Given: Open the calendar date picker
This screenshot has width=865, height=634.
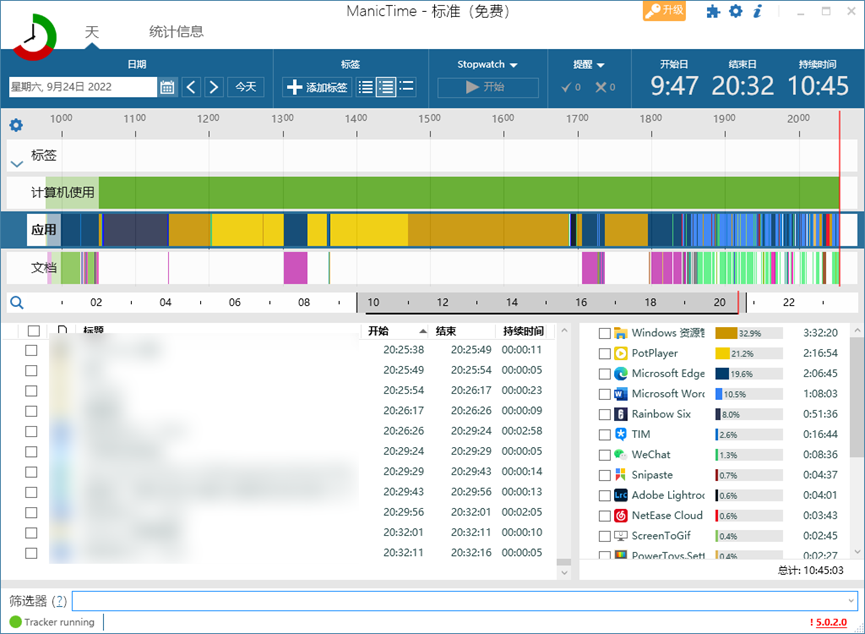Looking at the screenshot, I should [x=167, y=87].
